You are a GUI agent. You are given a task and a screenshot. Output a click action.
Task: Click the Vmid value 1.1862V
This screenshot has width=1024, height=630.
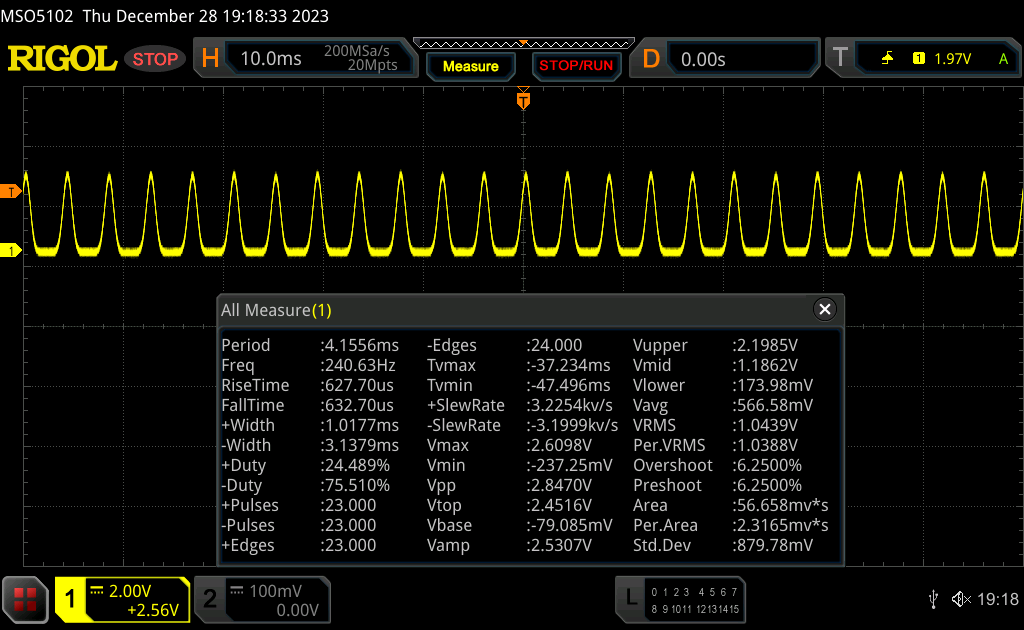765,365
